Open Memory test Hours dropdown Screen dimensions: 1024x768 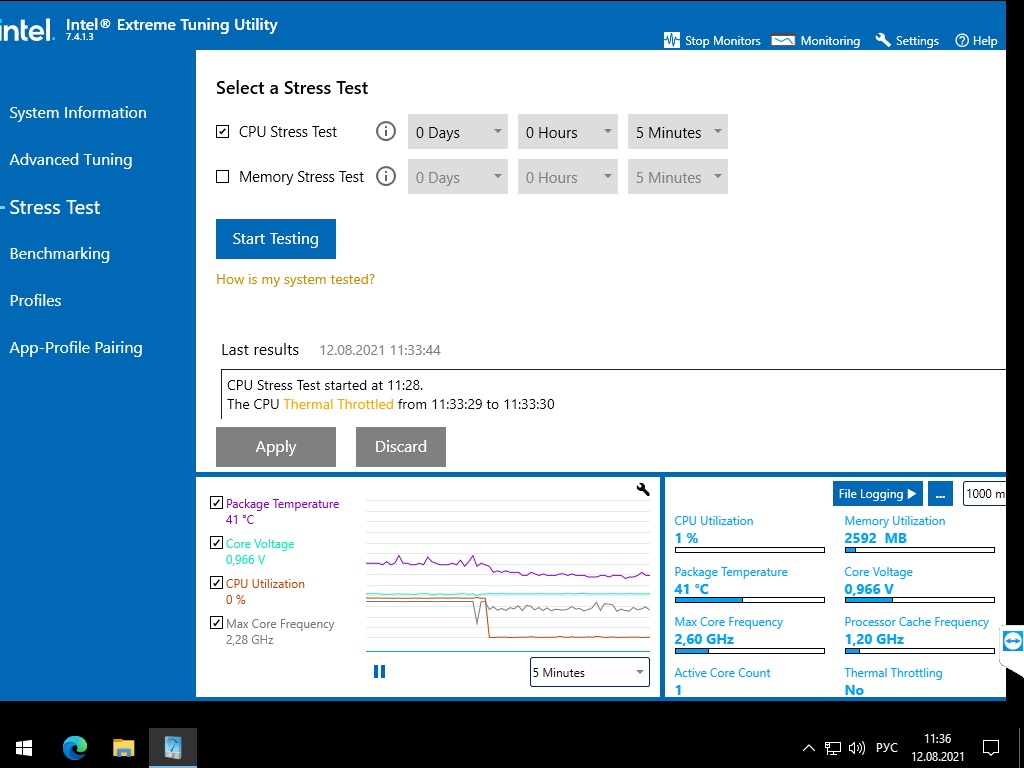tap(568, 177)
